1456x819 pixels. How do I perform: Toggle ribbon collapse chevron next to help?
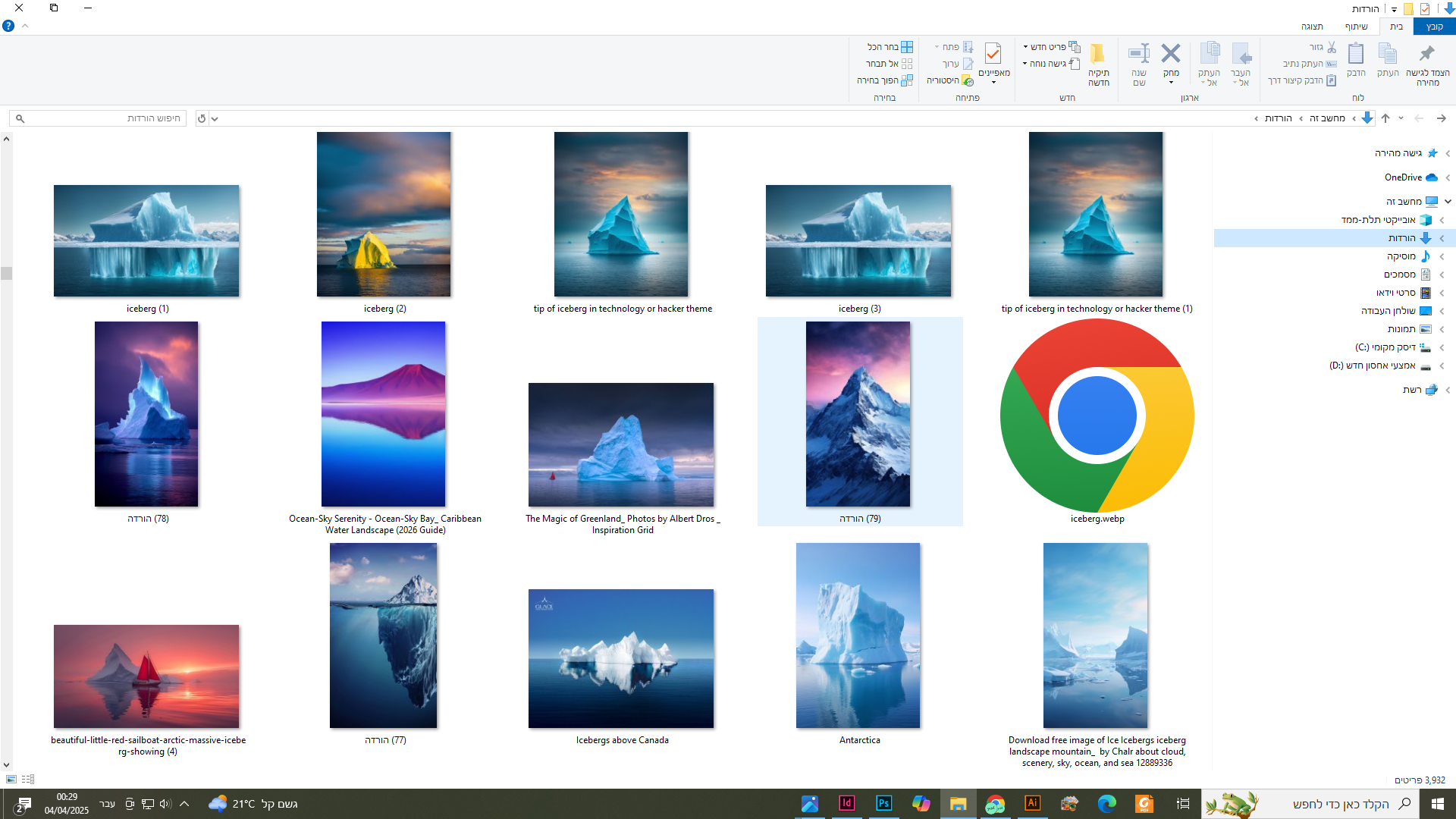[x=25, y=26]
